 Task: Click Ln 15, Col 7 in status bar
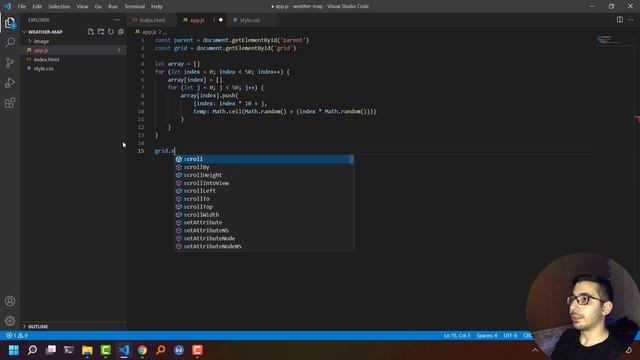point(457,336)
